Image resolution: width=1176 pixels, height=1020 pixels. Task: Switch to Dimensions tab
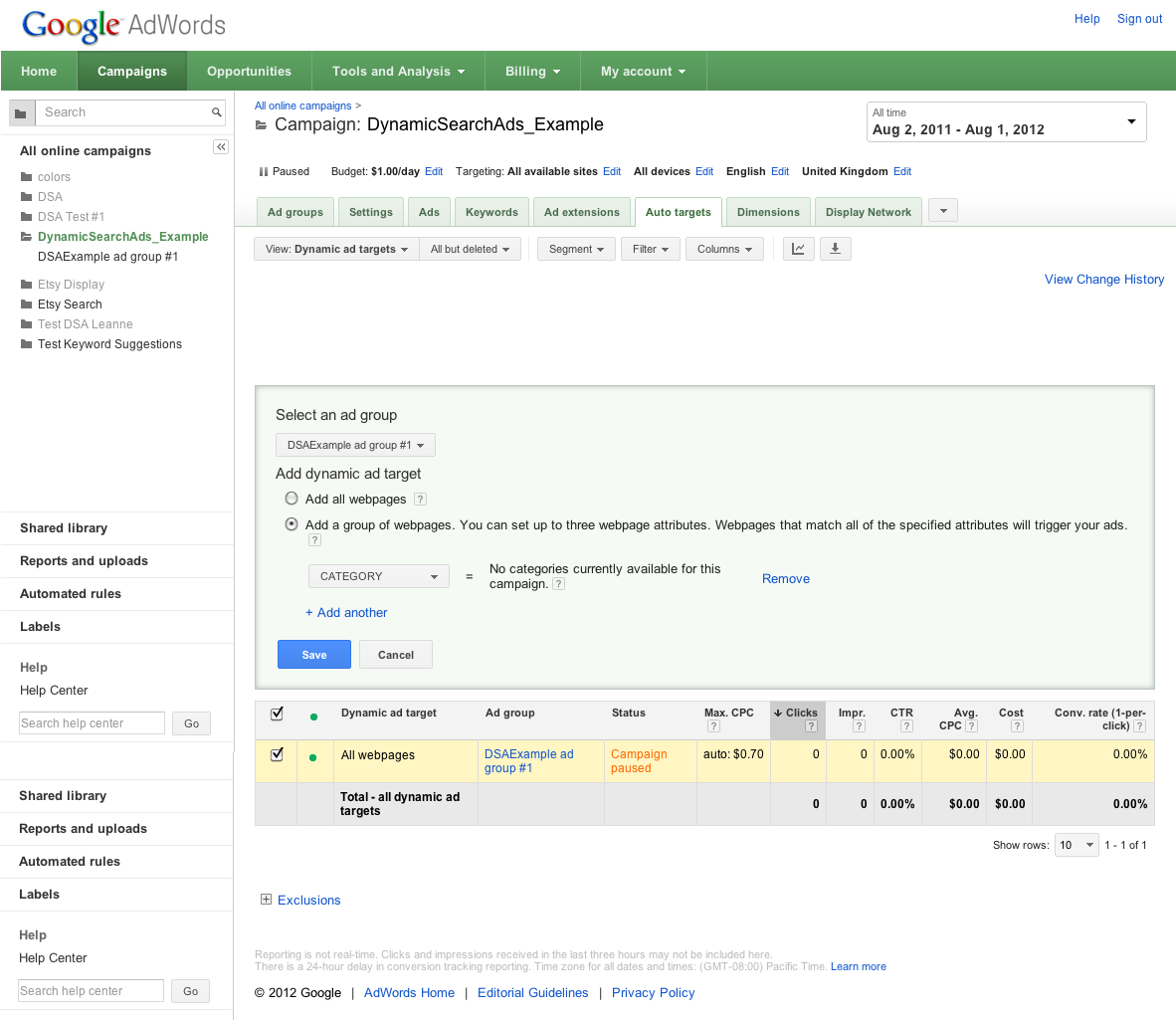[768, 212]
